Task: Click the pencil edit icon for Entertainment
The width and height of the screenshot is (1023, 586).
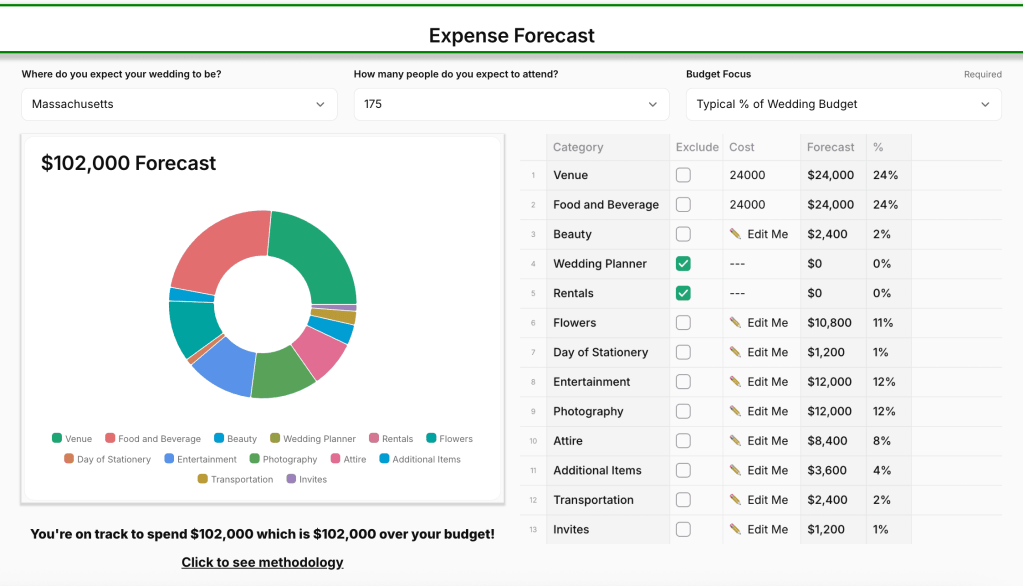Action: click(735, 382)
